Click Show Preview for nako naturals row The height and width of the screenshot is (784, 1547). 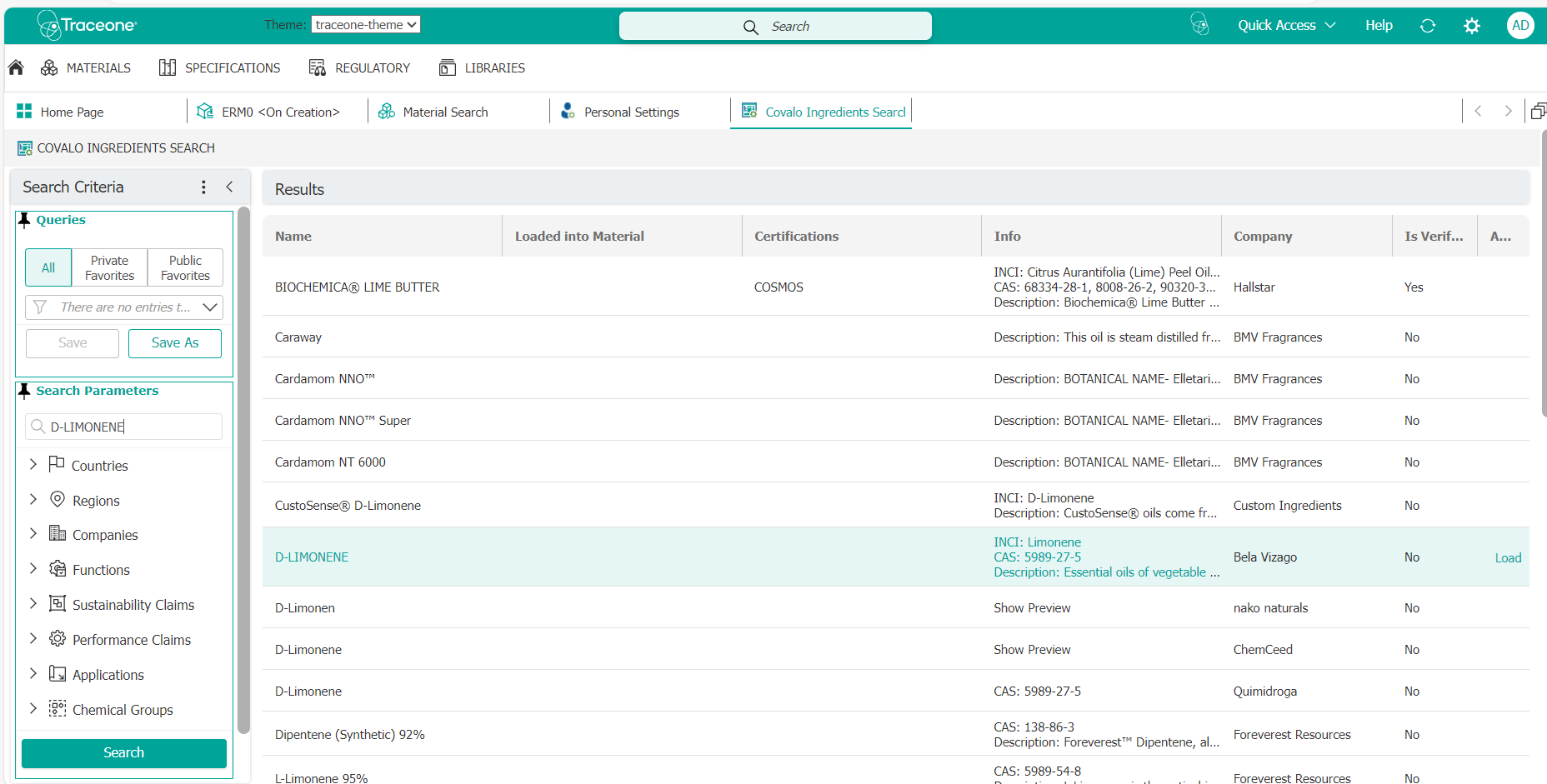[1032, 608]
